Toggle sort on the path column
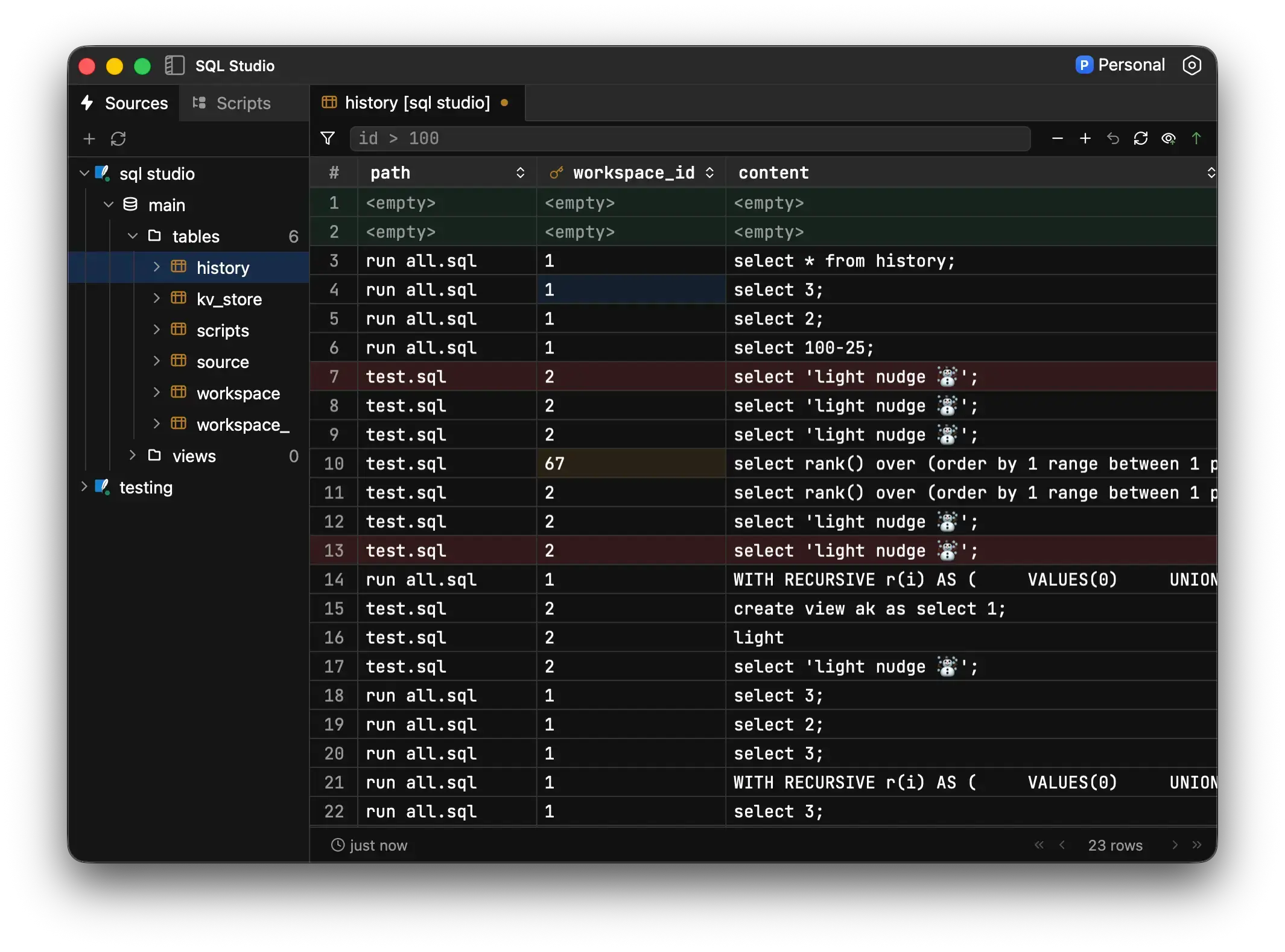The height and width of the screenshot is (952, 1285). (x=520, y=173)
